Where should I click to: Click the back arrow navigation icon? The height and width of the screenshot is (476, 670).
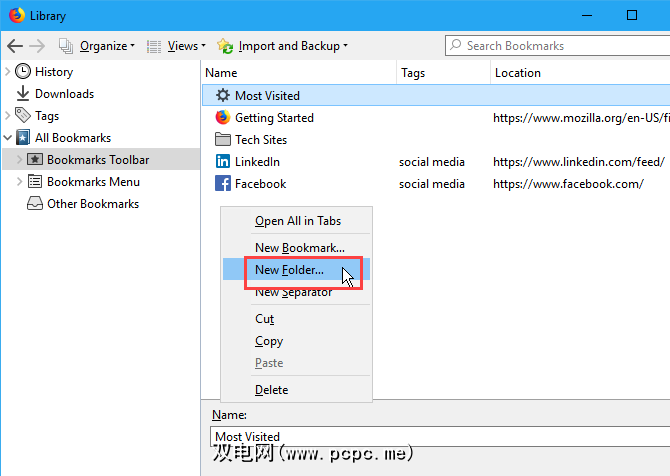(15, 46)
